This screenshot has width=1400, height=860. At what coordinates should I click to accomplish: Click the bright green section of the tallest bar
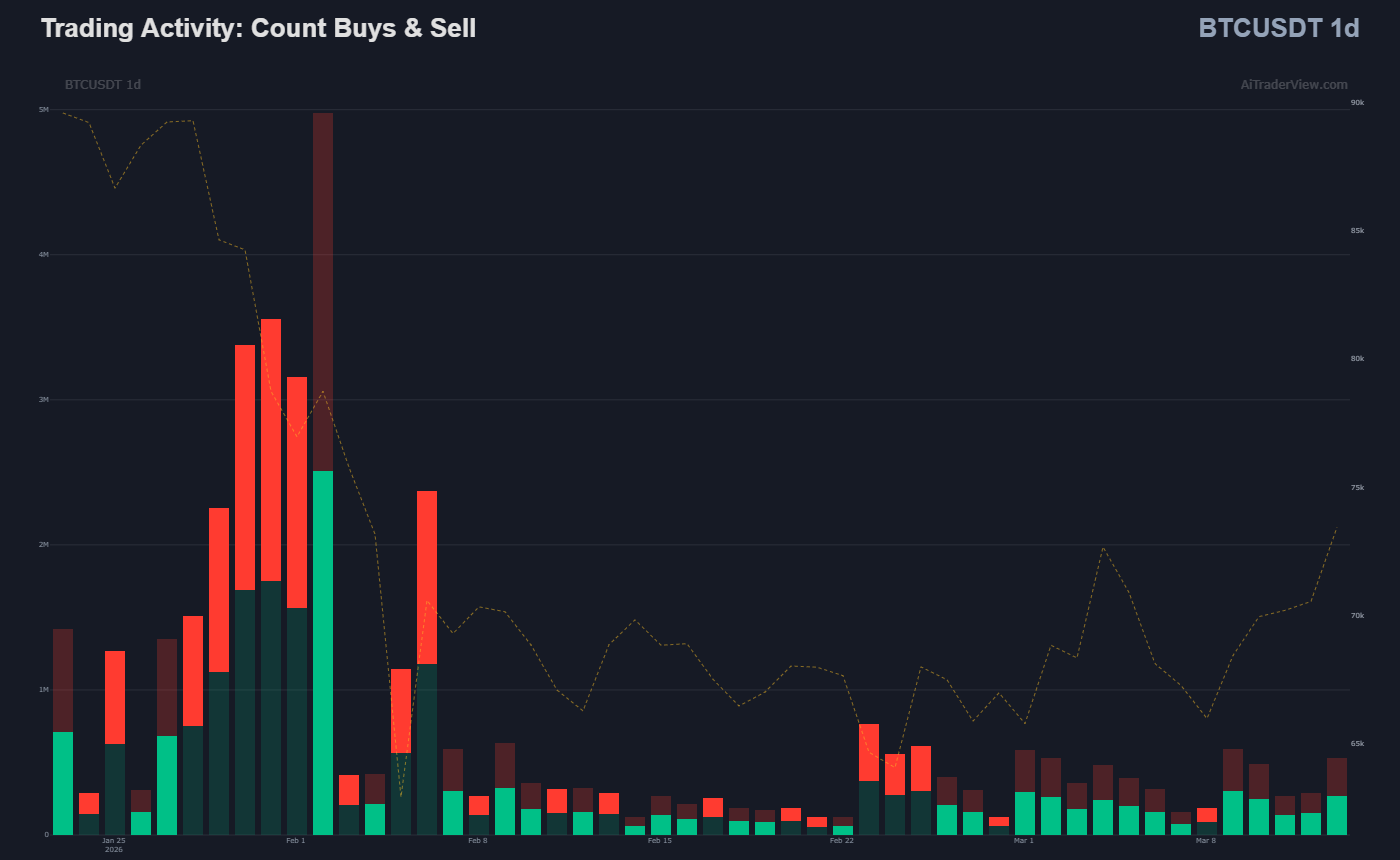click(x=323, y=650)
